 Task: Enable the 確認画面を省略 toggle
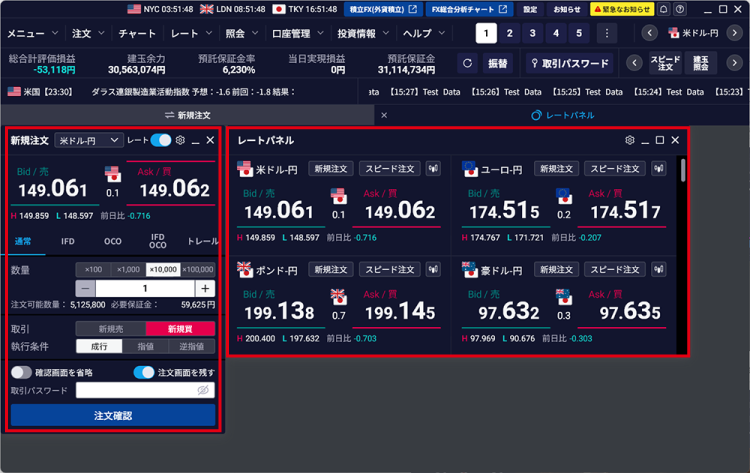pos(21,372)
